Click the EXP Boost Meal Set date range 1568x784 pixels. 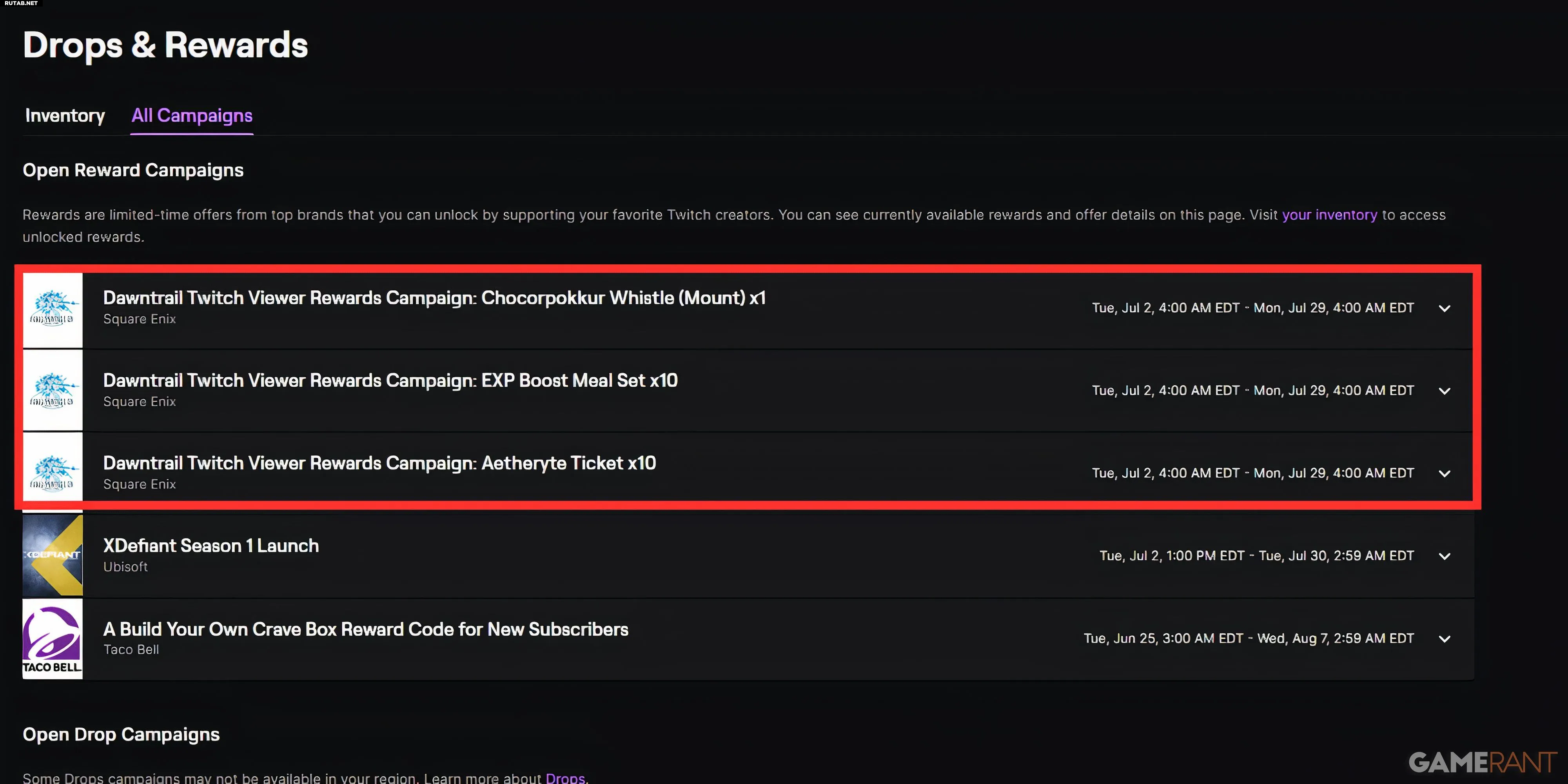[x=1253, y=391]
